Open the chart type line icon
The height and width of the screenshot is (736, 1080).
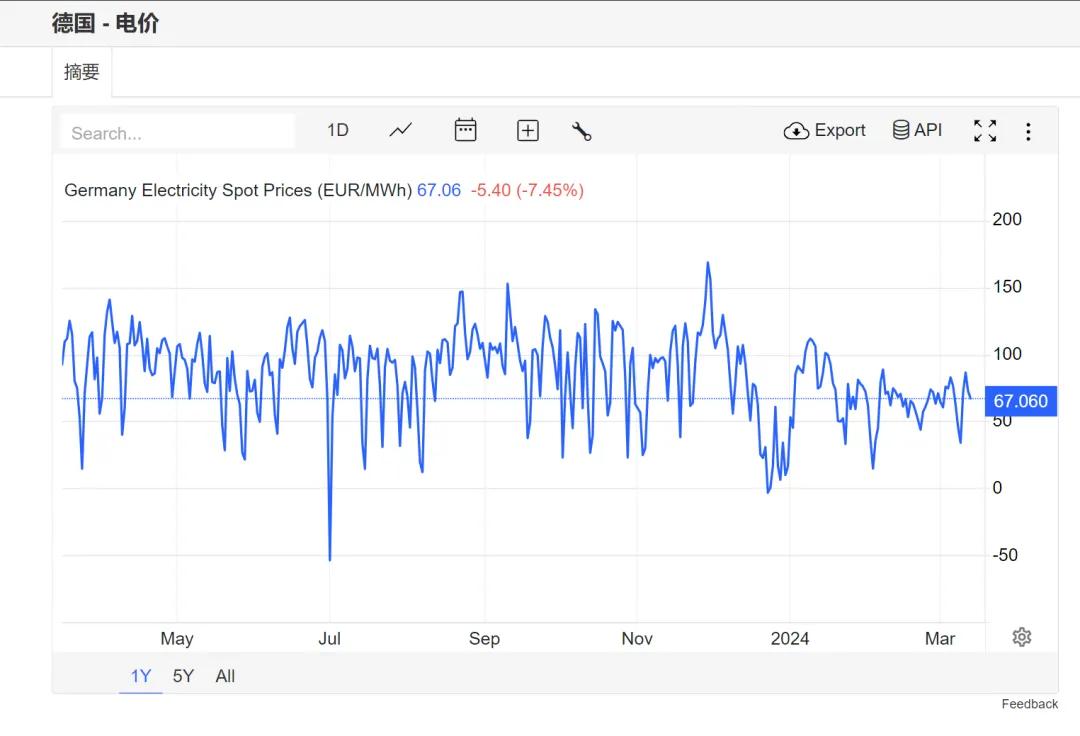pos(400,130)
